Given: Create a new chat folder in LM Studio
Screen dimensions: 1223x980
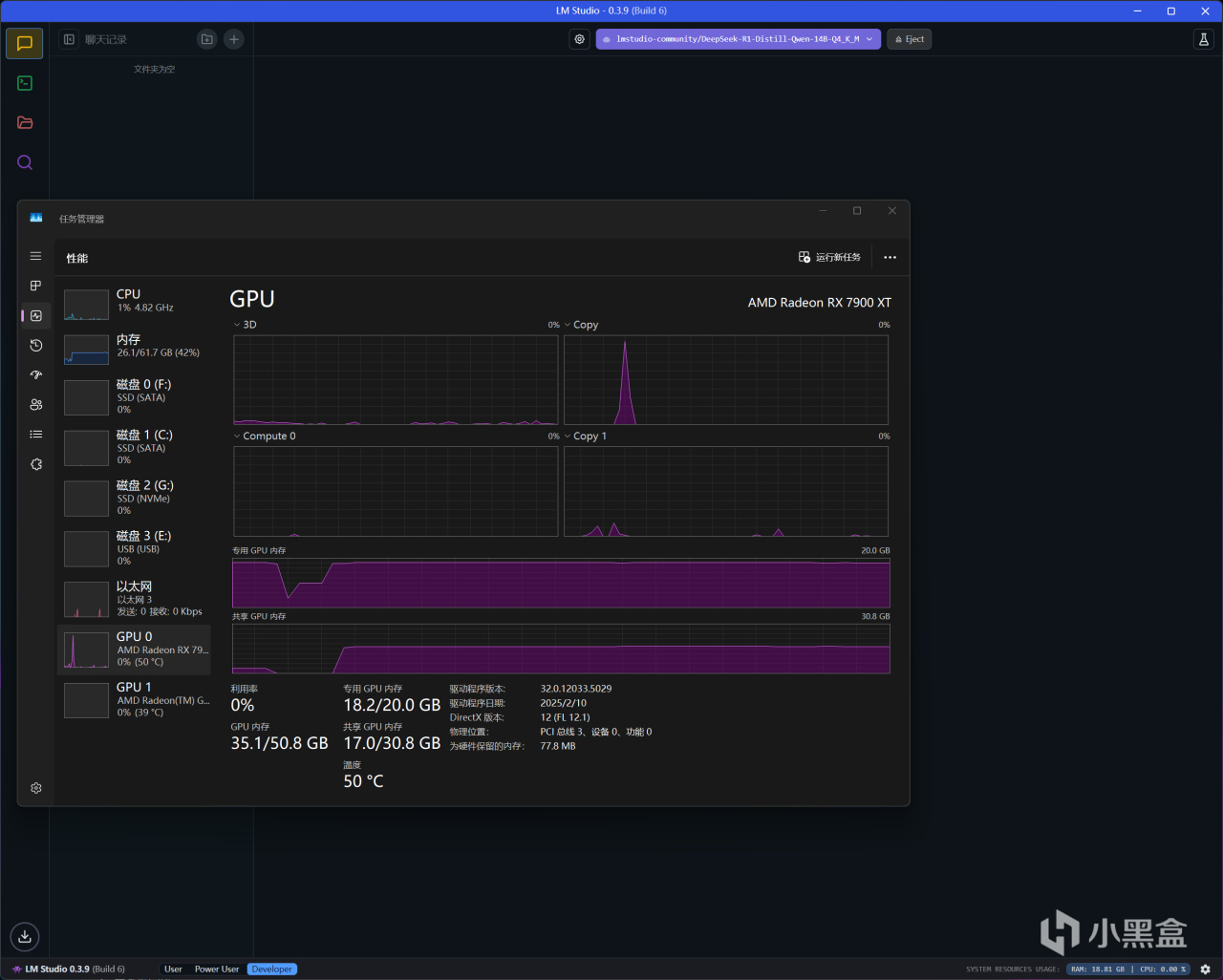Looking at the screenshot, I should click(206, 39).
